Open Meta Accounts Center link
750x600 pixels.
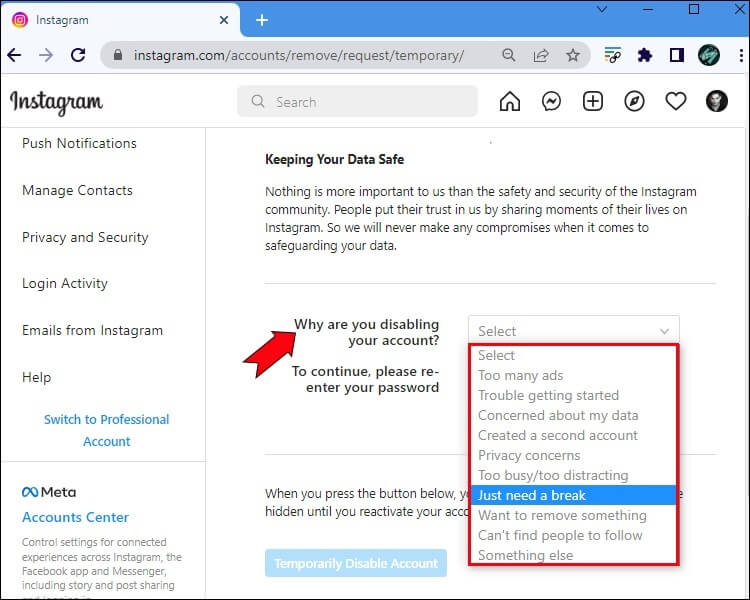[x=75, y=517]
